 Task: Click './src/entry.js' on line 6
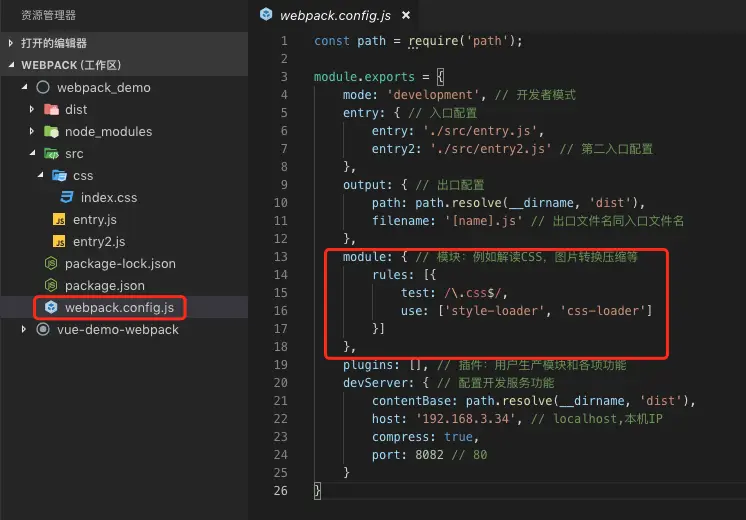[480, 131]
